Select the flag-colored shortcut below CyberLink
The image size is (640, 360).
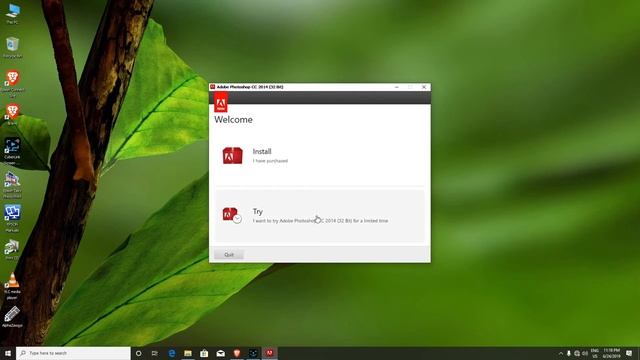[12, 185]
